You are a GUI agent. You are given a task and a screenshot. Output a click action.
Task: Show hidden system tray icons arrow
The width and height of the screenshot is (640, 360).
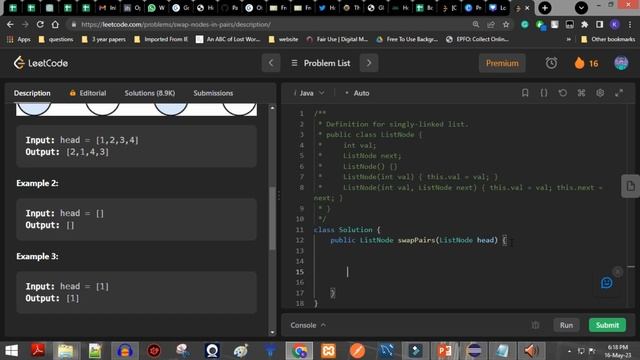[x=569, y=351]
